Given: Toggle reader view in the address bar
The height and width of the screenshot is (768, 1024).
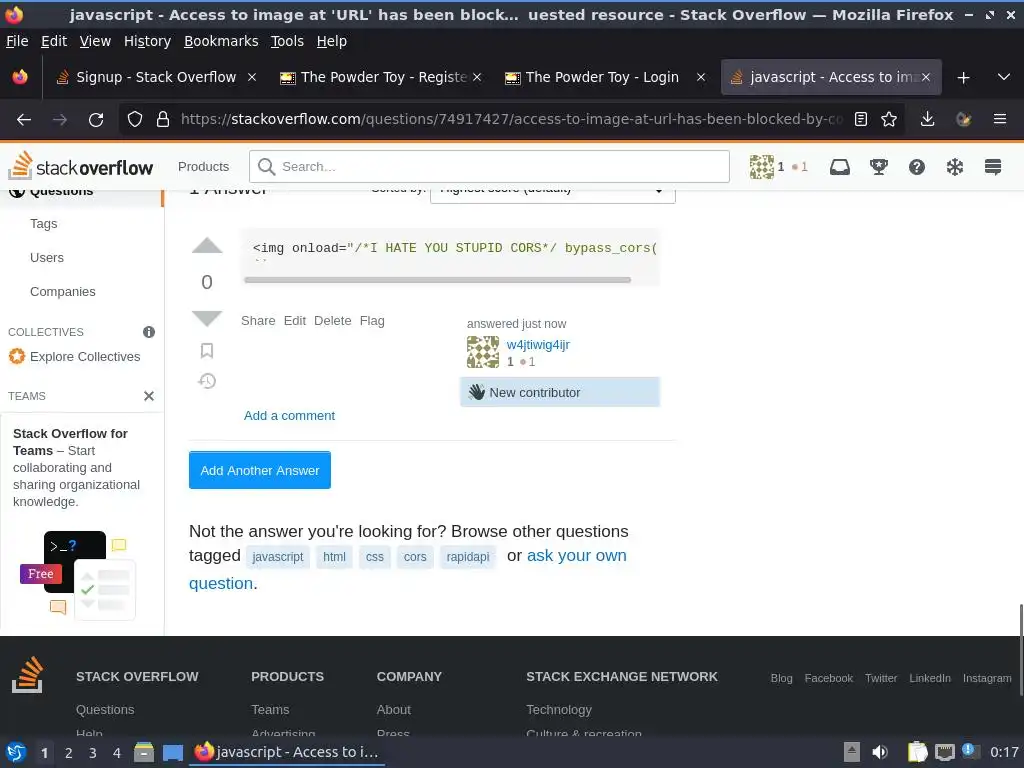Looking at the screenshot, I should click(x=861, y=120).
